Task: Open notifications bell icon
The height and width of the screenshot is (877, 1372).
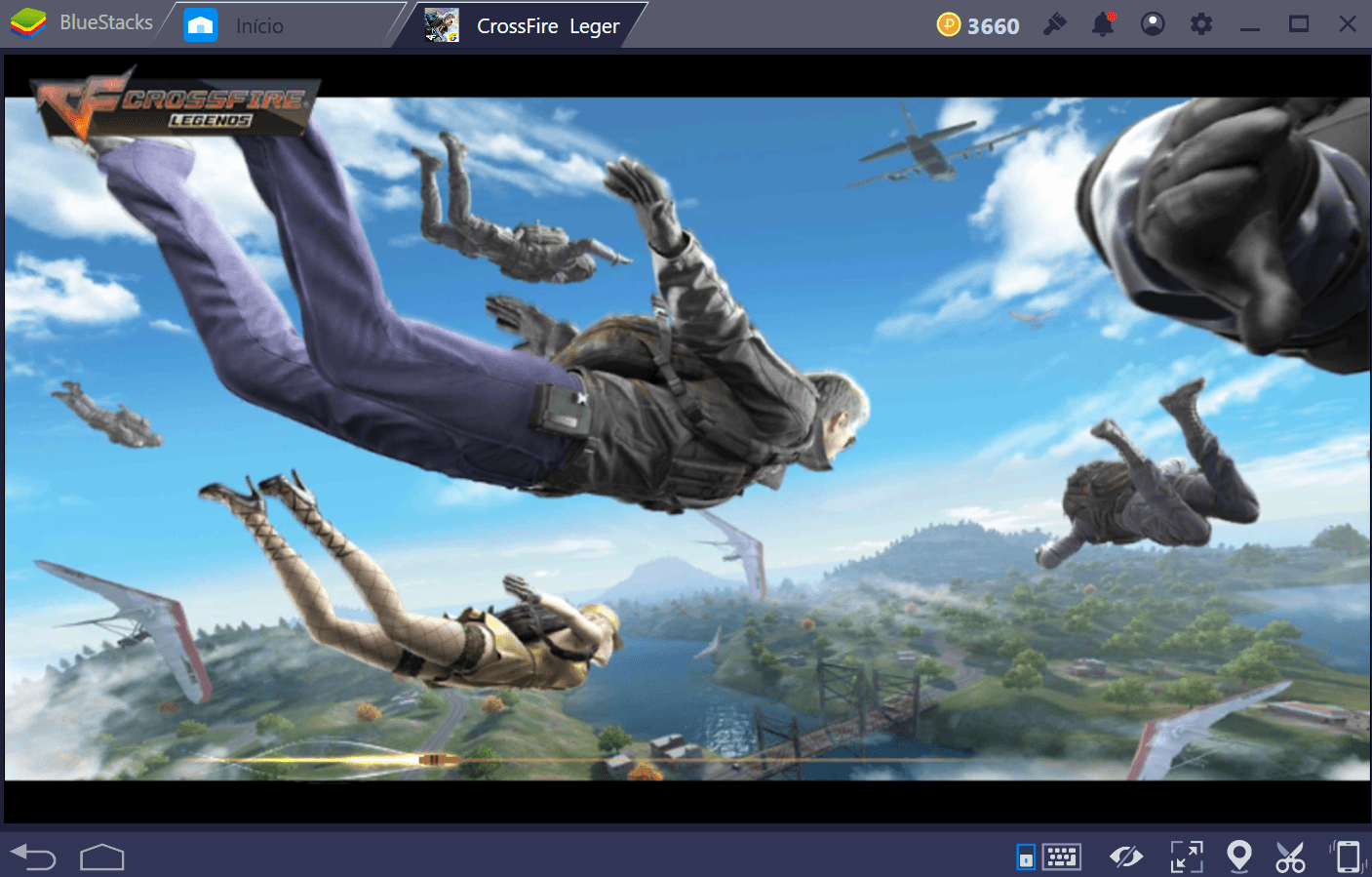Action: coord(1103,24)
